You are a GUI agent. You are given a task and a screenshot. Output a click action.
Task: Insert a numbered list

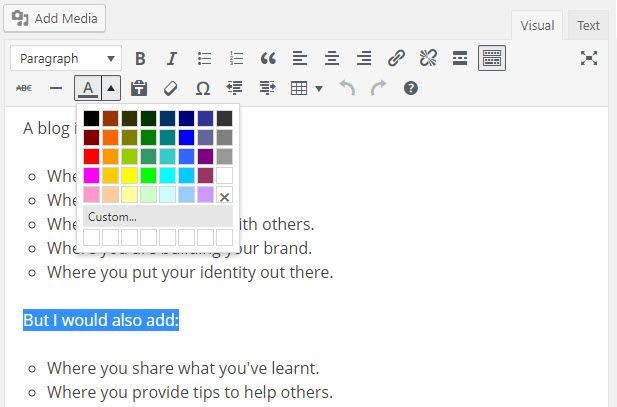(236, 59)
